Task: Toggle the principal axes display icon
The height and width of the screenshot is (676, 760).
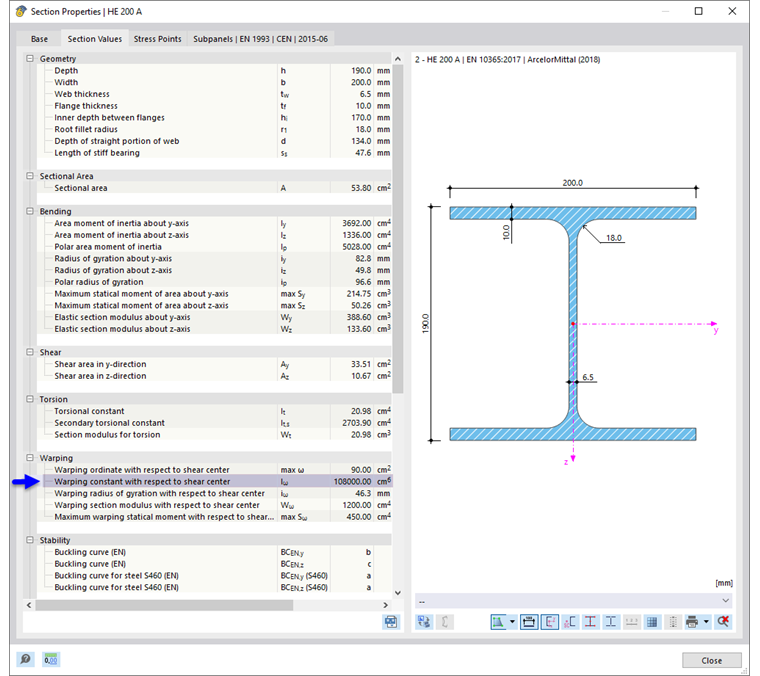Action: pos(550,621)
